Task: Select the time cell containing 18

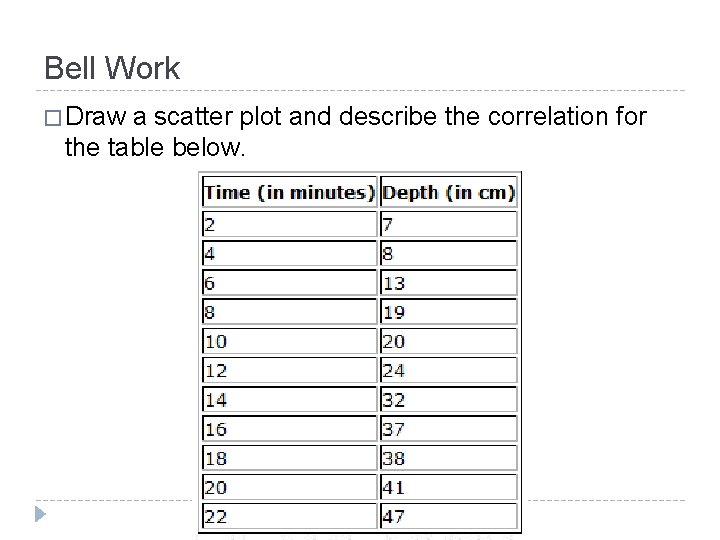Action: [x=289, y=458]
